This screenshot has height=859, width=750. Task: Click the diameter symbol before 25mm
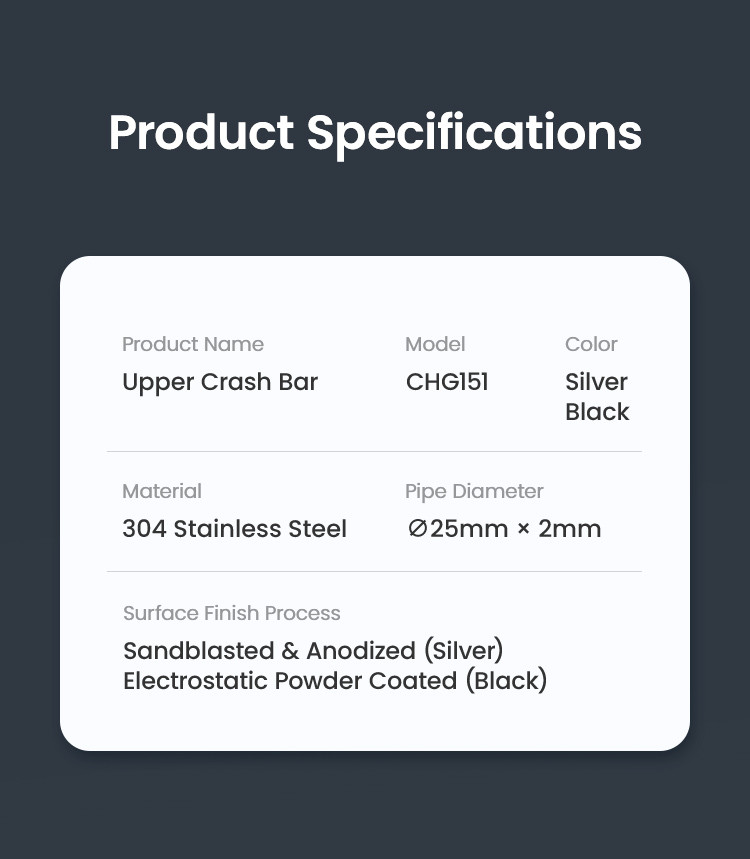pos(417,529)
